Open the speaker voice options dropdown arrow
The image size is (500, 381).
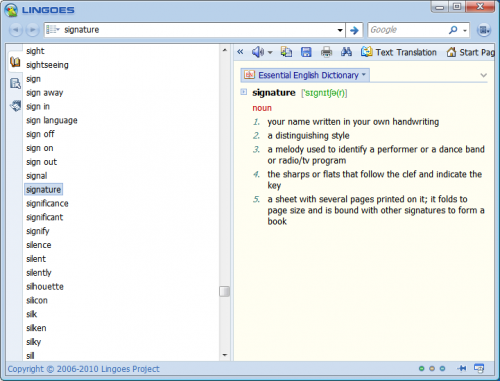coord(270,52)
